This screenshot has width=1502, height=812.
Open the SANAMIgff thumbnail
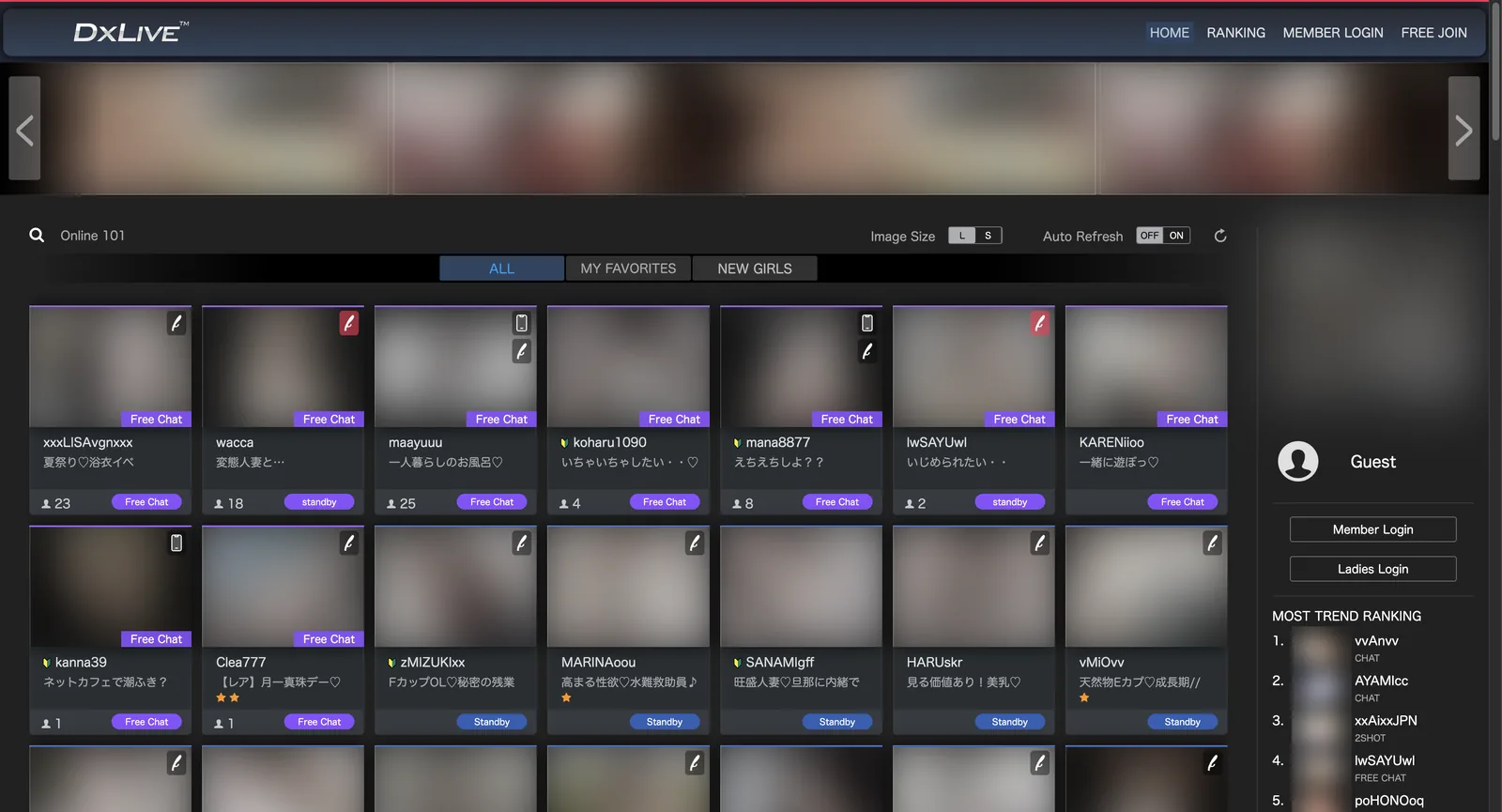(801, 587)
